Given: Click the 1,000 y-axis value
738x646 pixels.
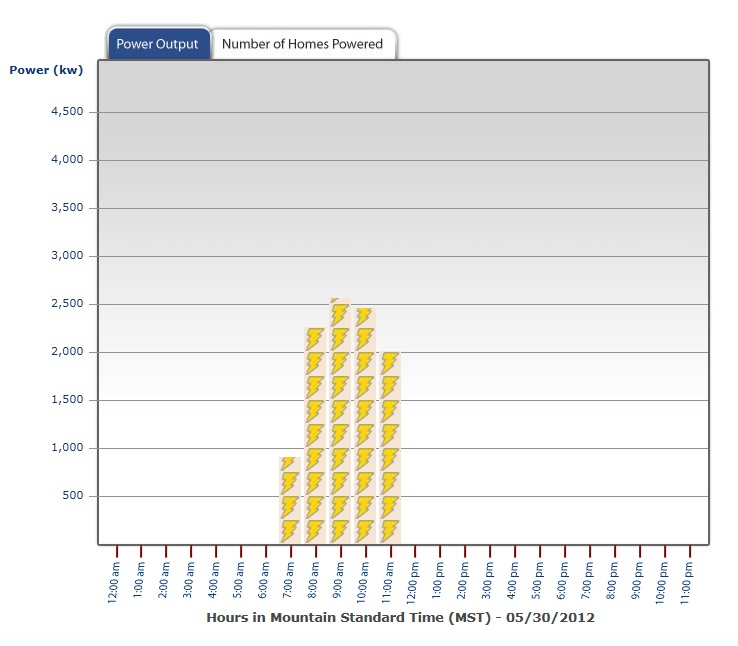Looking at the screenshot, I should [67, 447].
